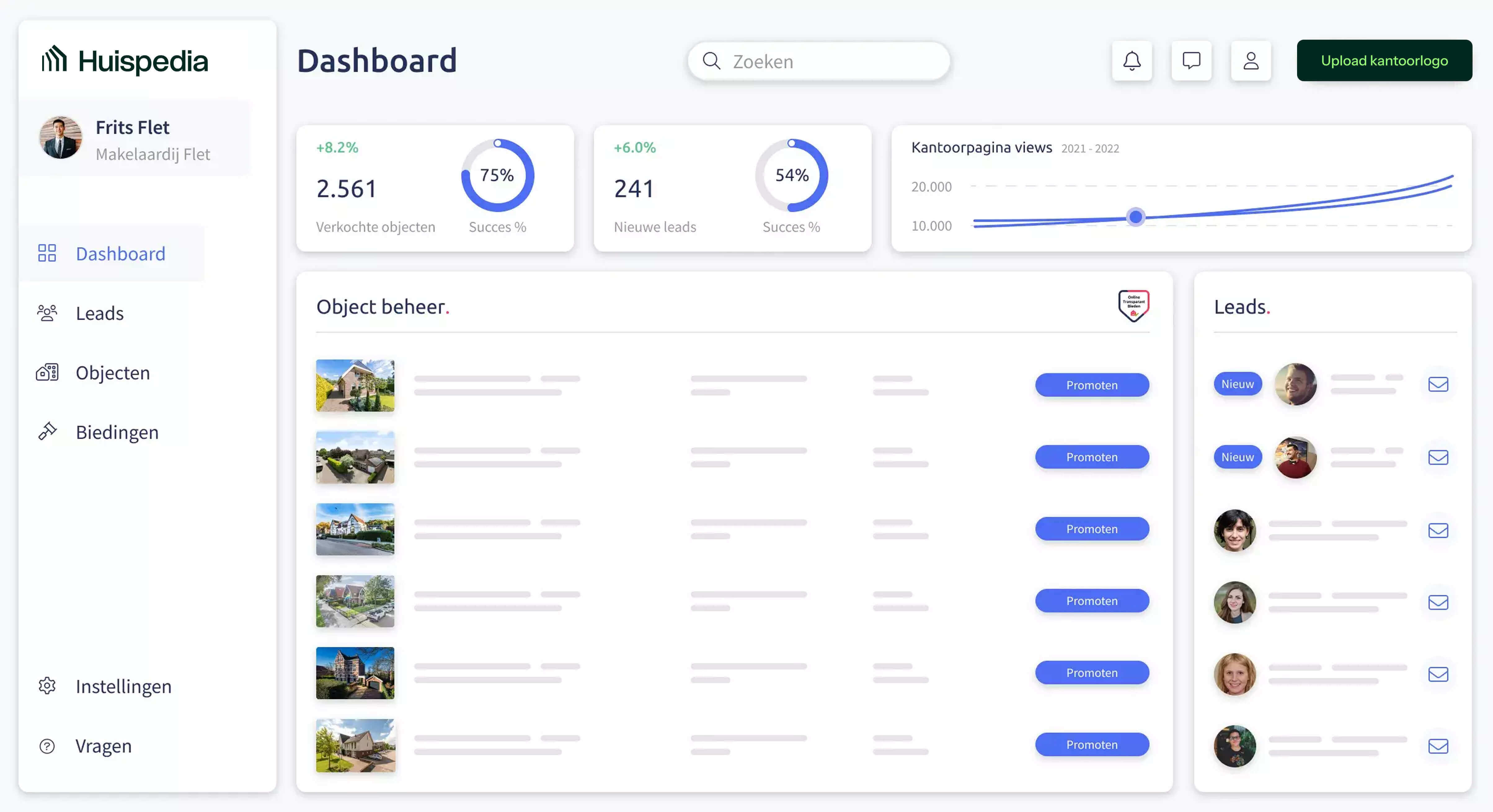Click Frits Flet profile avatar
Screen dimensions: 1493x812
[60, 137]
